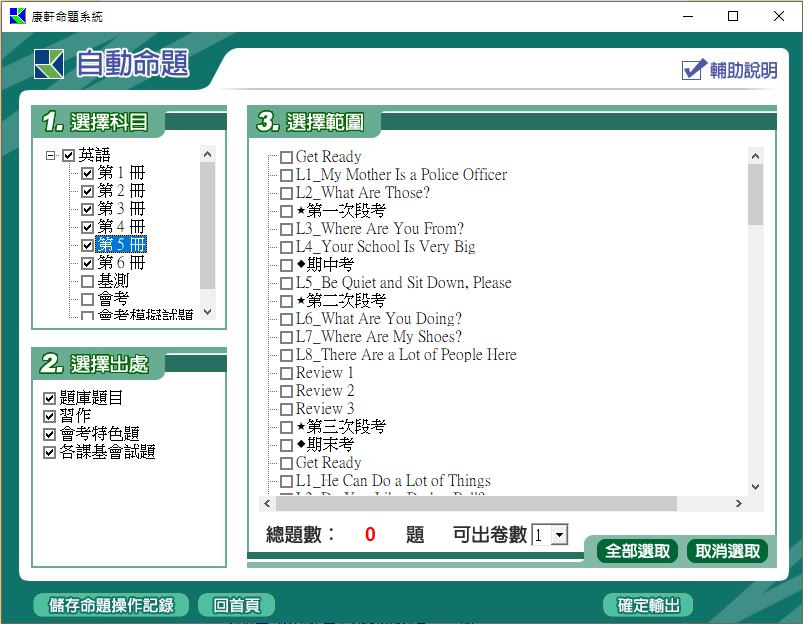Collapse the 英語 tree node

click(50, 155)
